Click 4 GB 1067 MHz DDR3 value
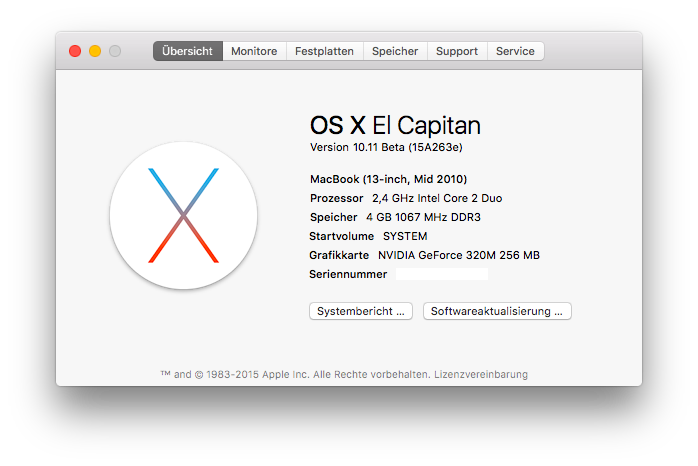Viewport: 698px width, 466px height. [423, 217]
